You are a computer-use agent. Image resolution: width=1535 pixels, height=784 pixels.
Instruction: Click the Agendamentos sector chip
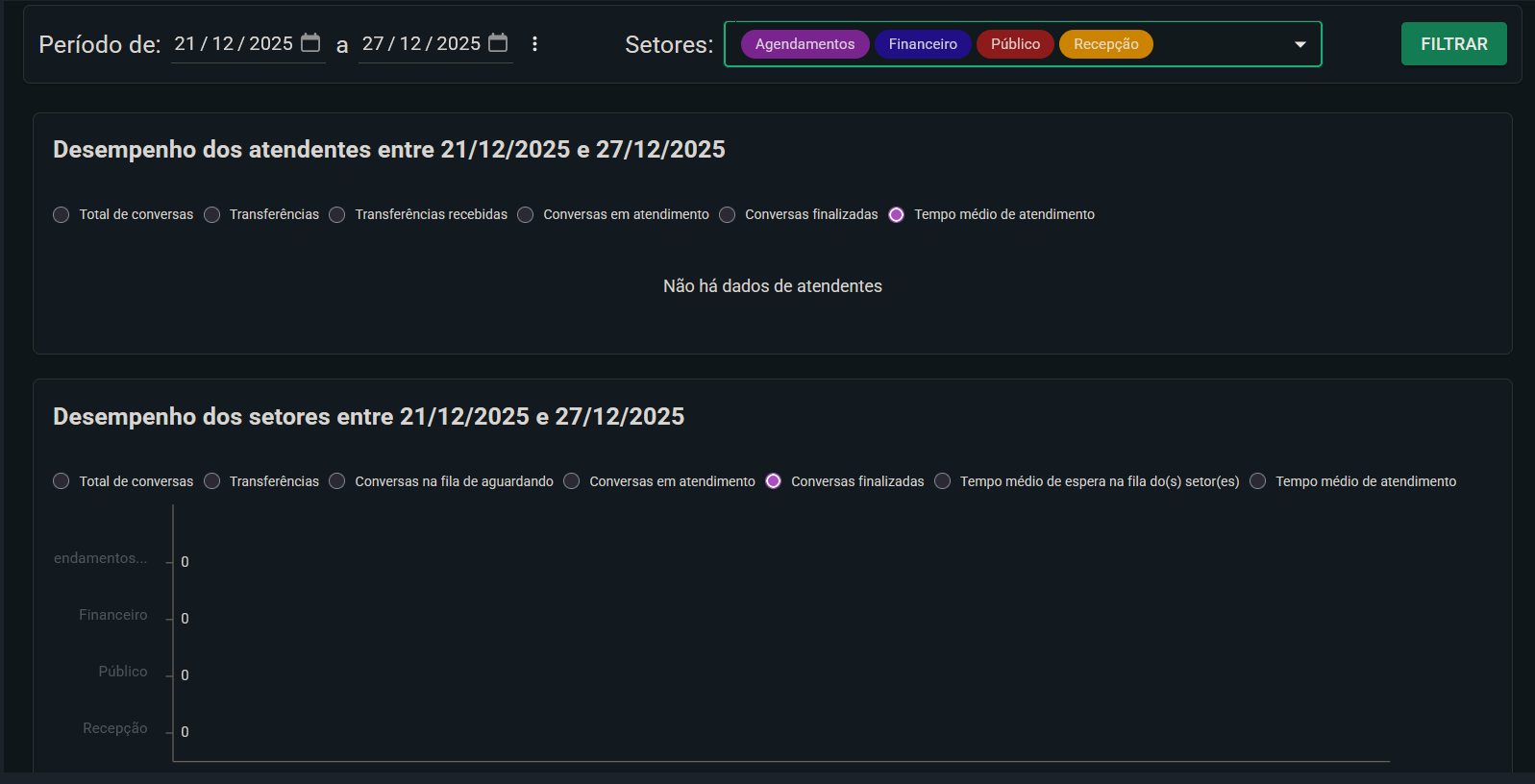pos(805,44)
